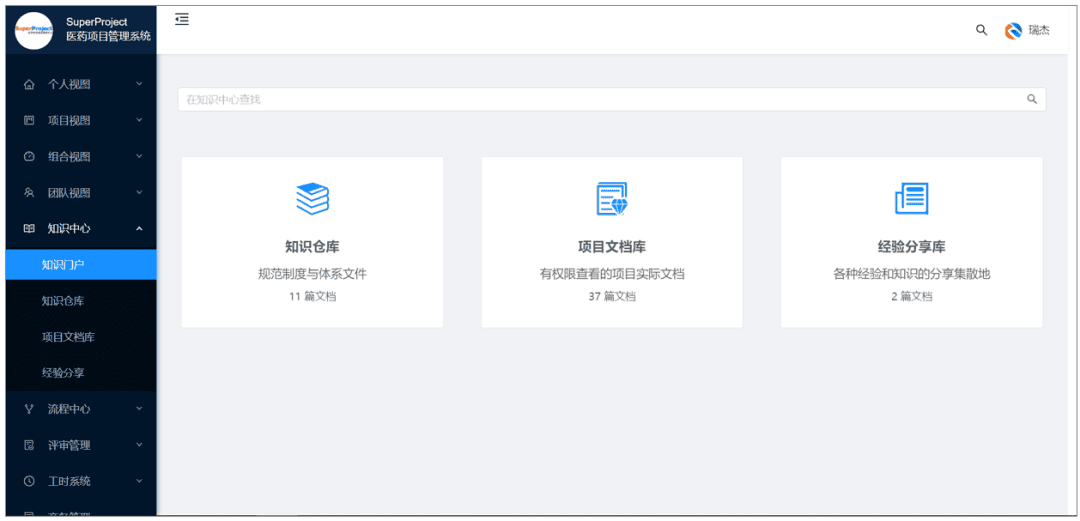Image resolution: width=1080 pixels, height=521 pixels.
Task: Click the 知识中心 menu label
Action: (x=69, y=229)
